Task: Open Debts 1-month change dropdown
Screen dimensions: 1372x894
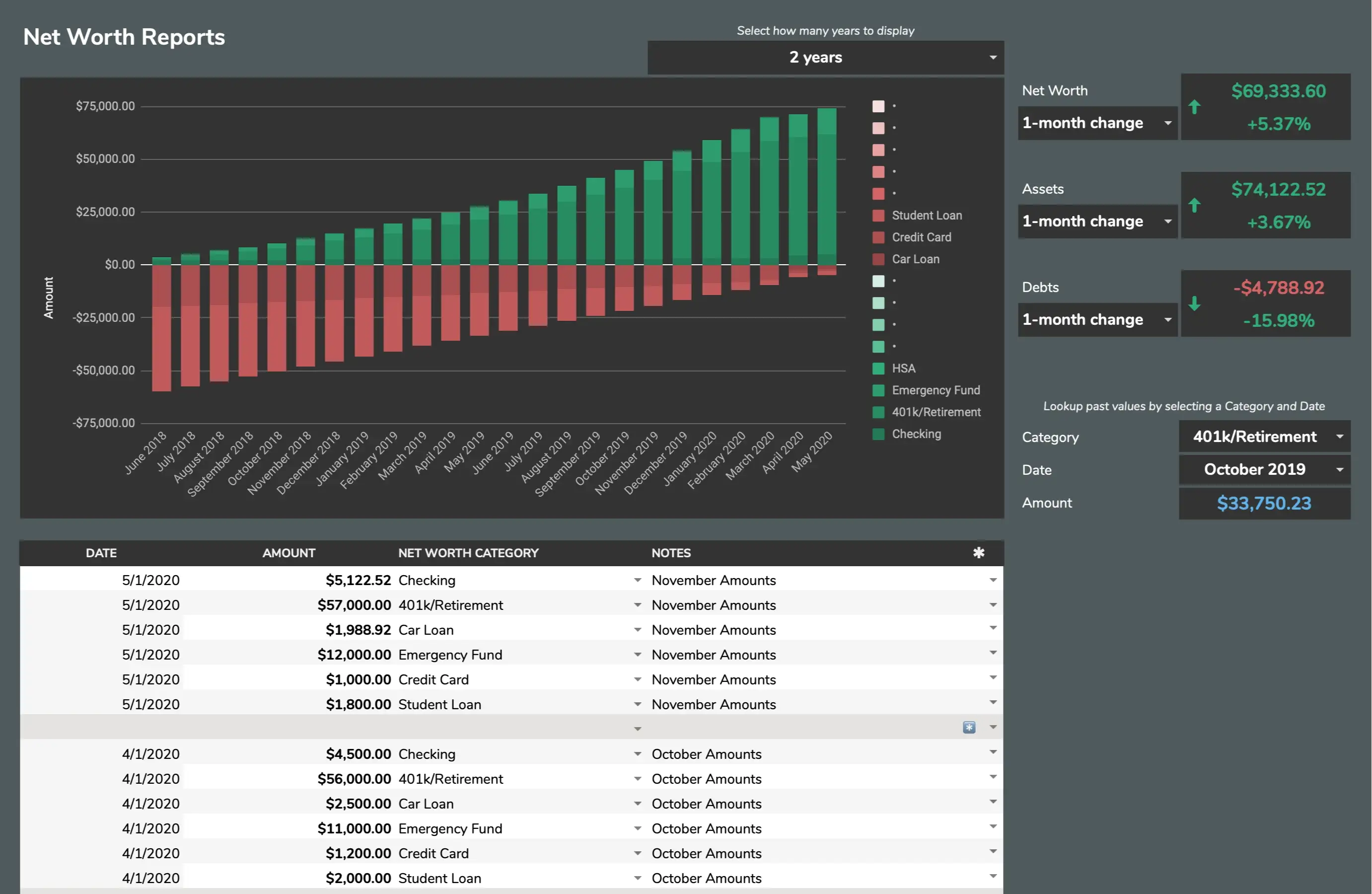Action: 1097,319
